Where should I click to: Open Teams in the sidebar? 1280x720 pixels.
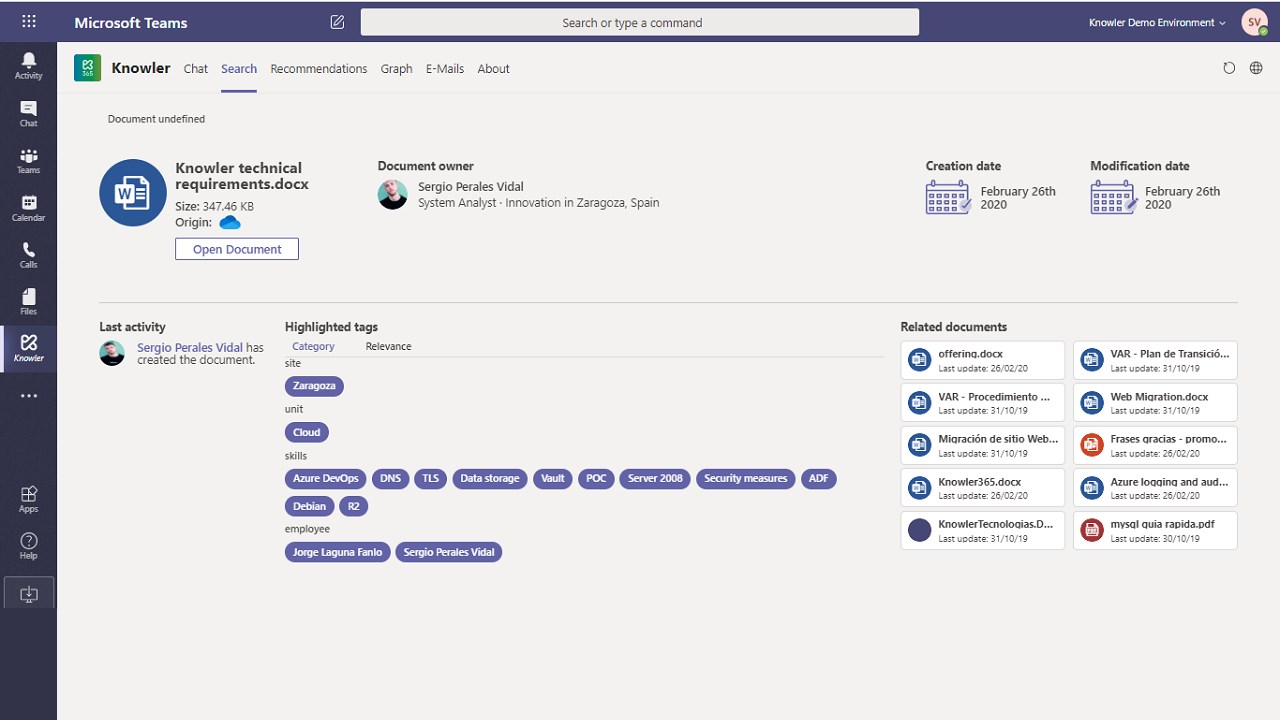[x=28, y=161]
